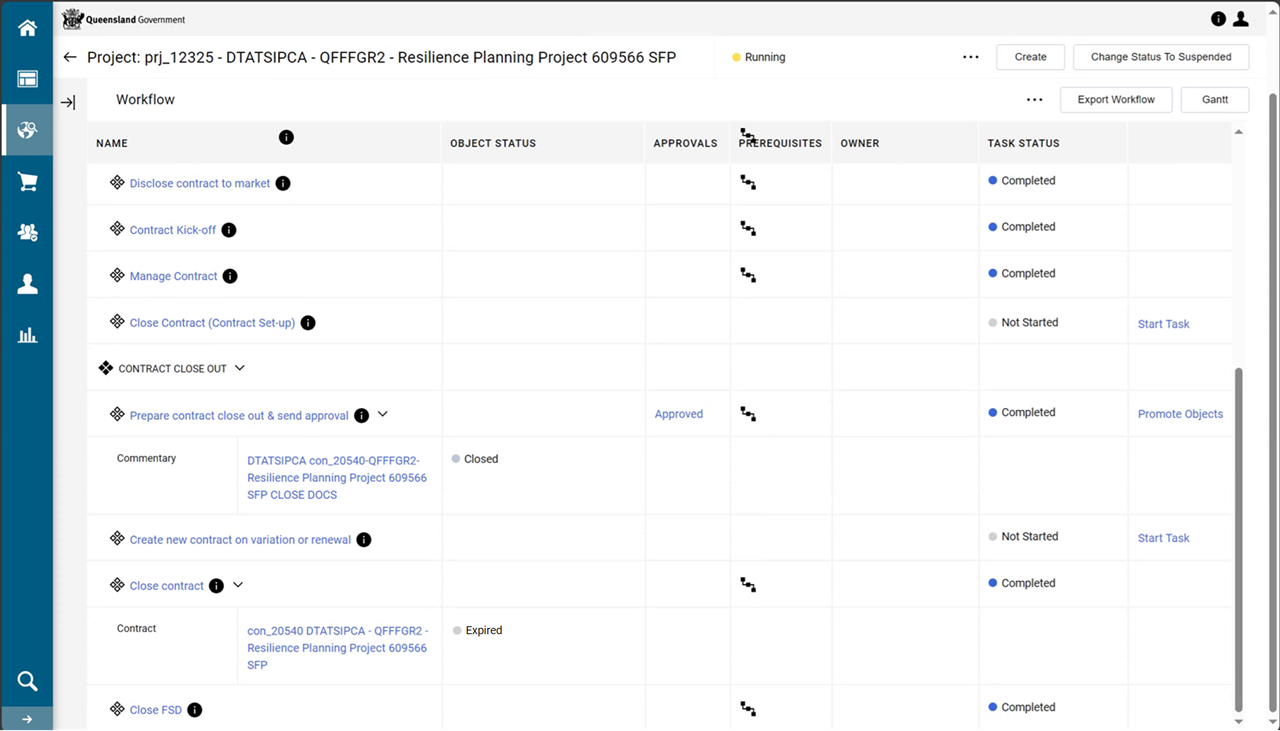Screen dimensions: 1280x731
Task: Open Close Contract (Contract Set-up) task
Action: click(212, 323)
